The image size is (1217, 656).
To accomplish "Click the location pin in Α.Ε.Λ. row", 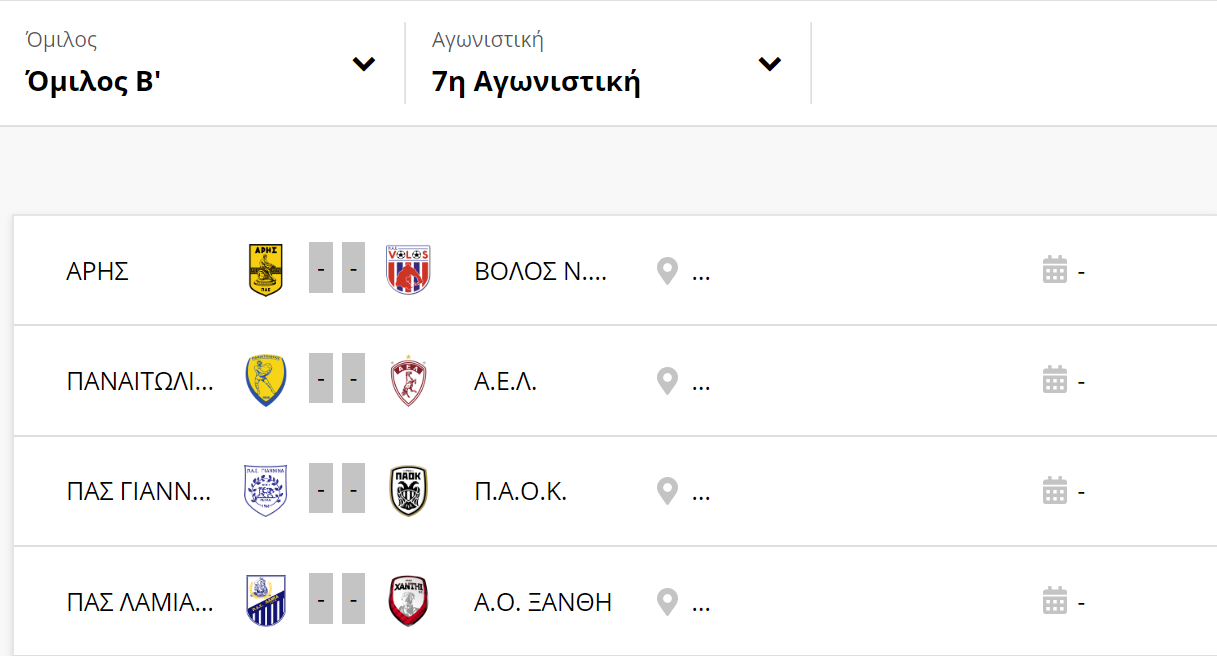I will click(x=667, y=381).
